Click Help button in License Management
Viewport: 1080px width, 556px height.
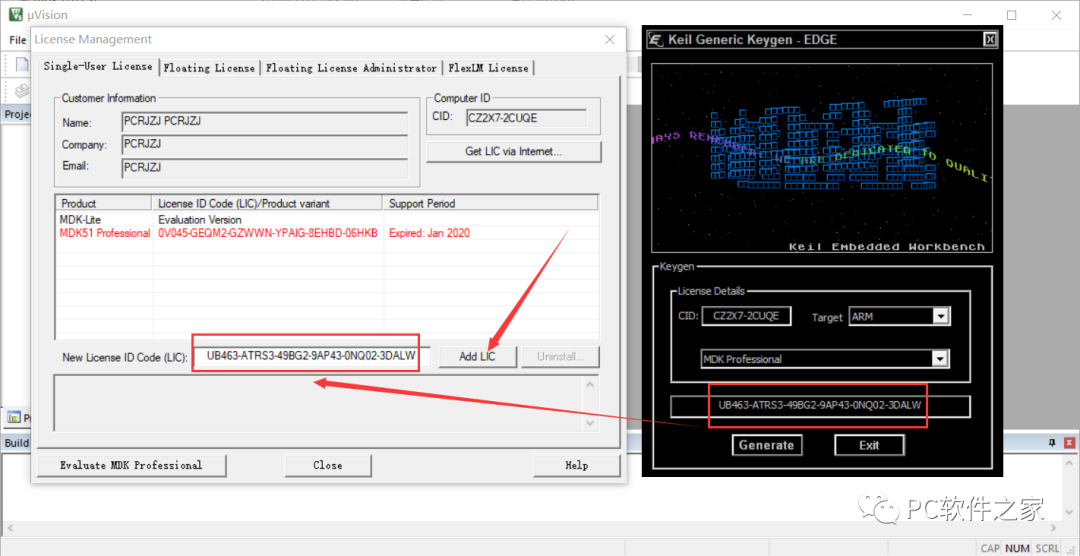(x=577, y=465)
